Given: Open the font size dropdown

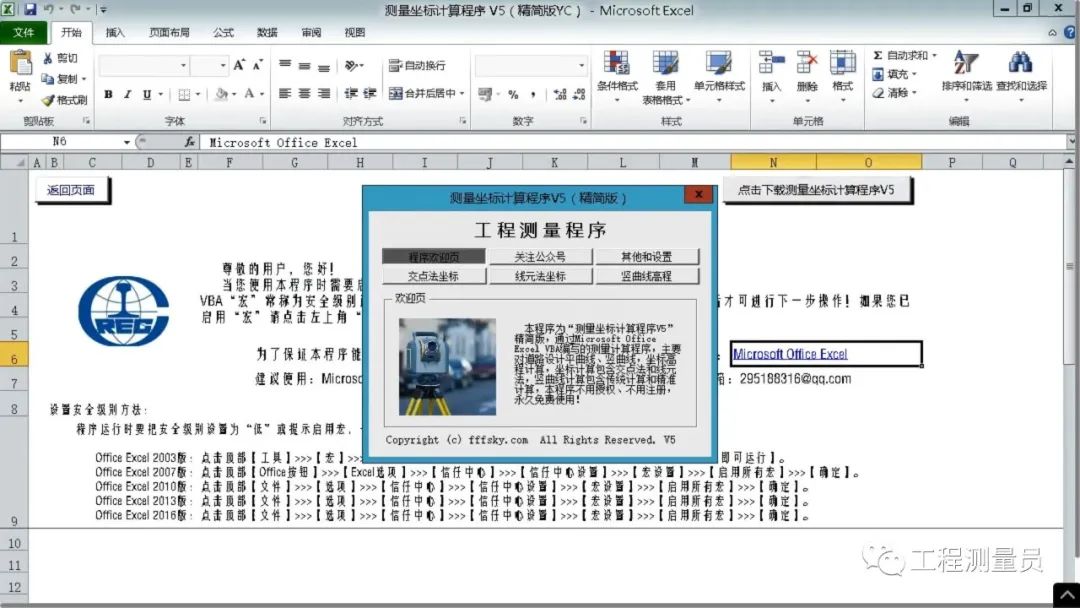Looking at the screenshot, I should 223,65.
